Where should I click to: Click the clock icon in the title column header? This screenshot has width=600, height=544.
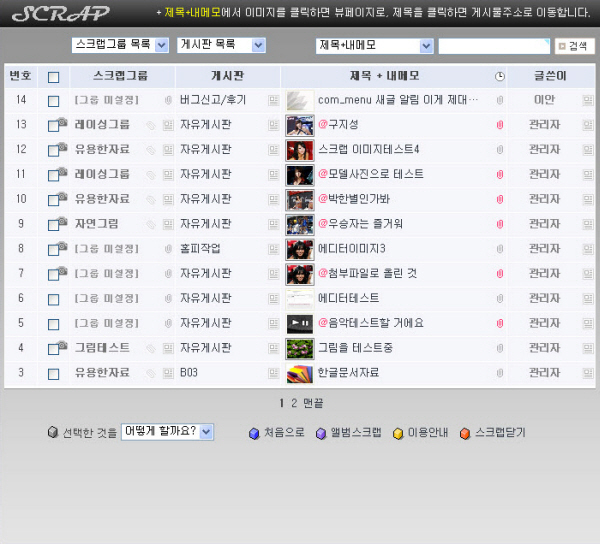pos(499,77)
